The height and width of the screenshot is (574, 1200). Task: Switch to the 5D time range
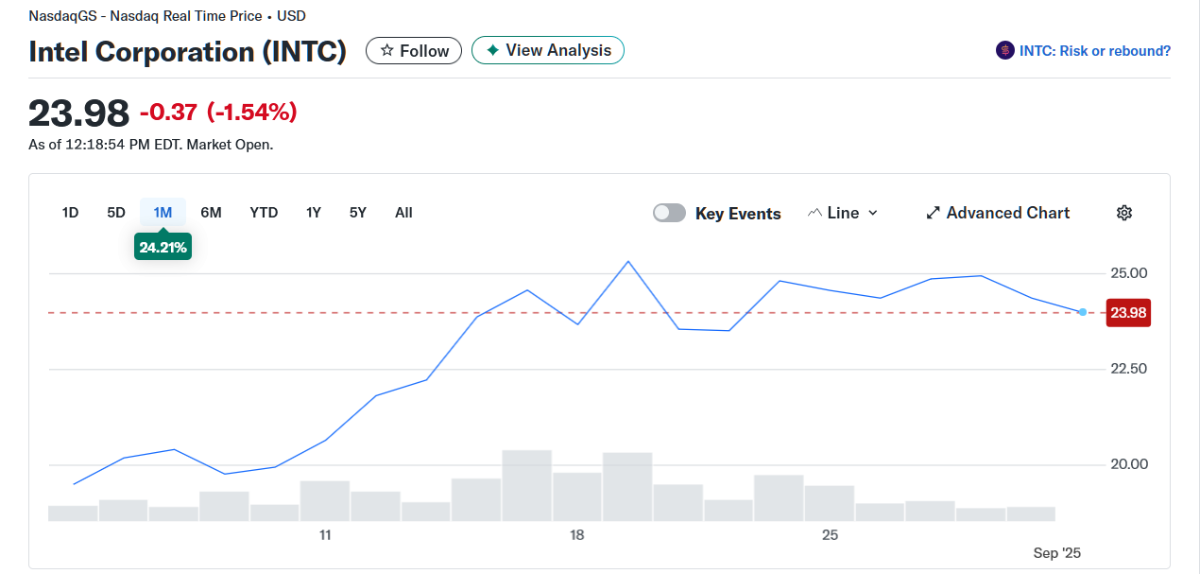tap(116, 212)
